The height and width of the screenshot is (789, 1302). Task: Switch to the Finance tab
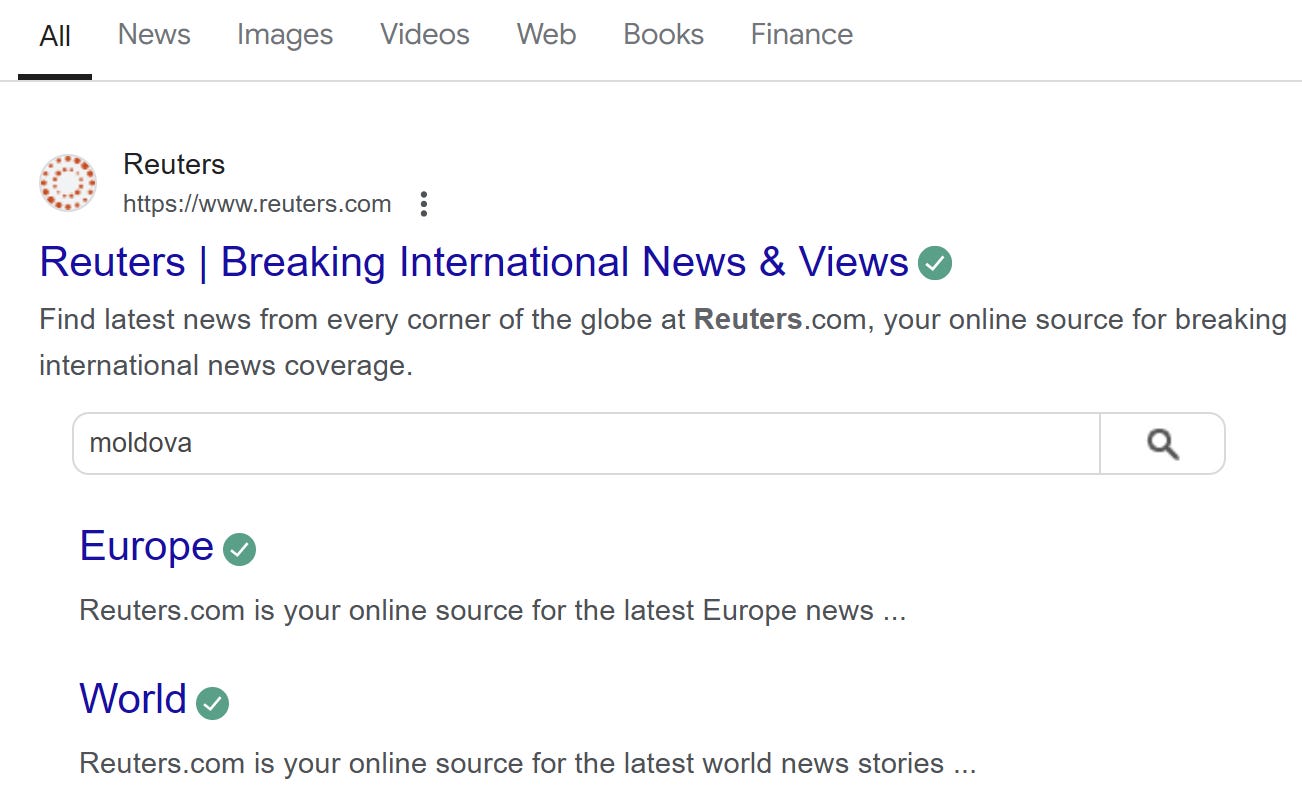[x=802, y=35]
